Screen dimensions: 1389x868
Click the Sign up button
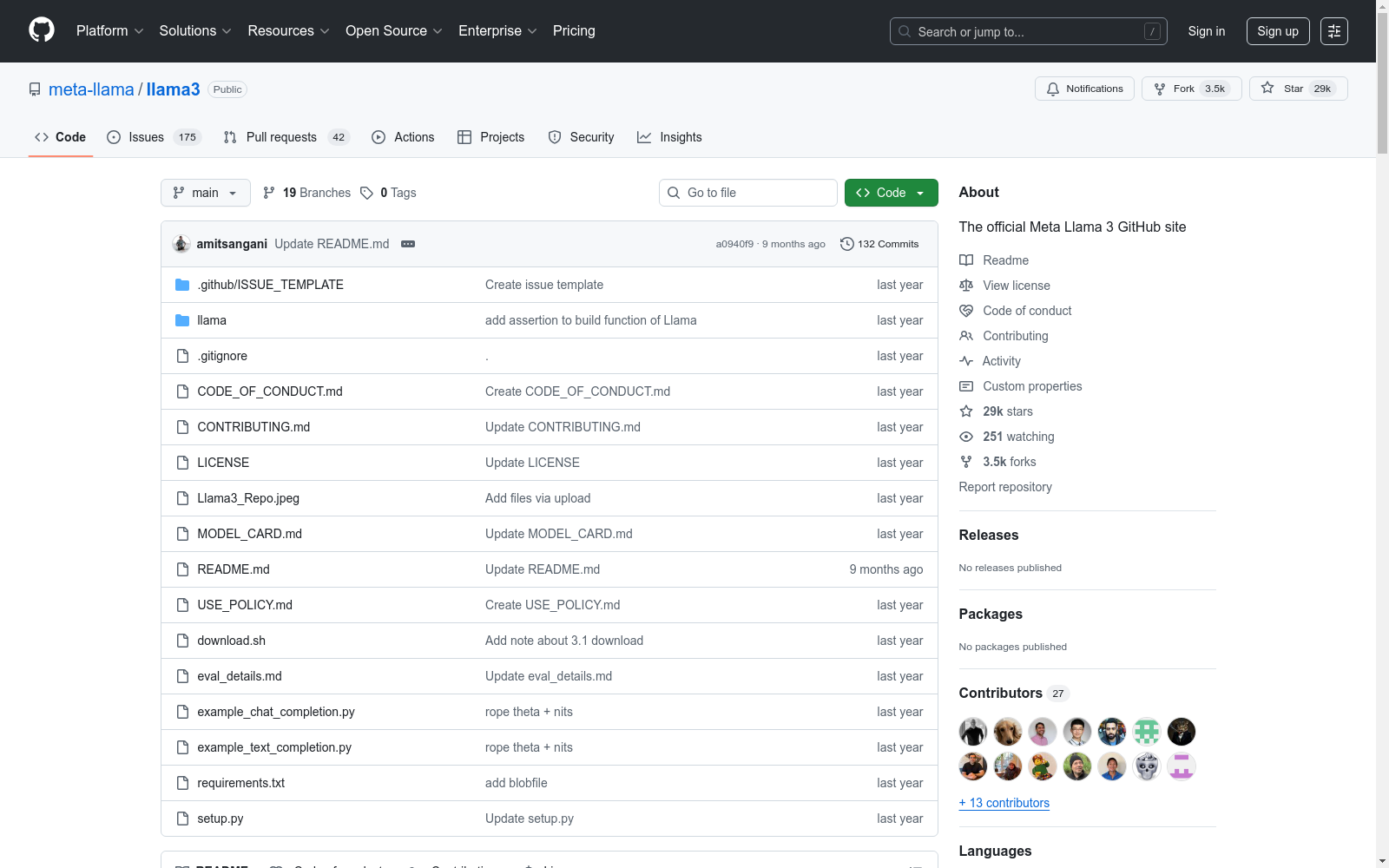click(x=1278, y=31)
